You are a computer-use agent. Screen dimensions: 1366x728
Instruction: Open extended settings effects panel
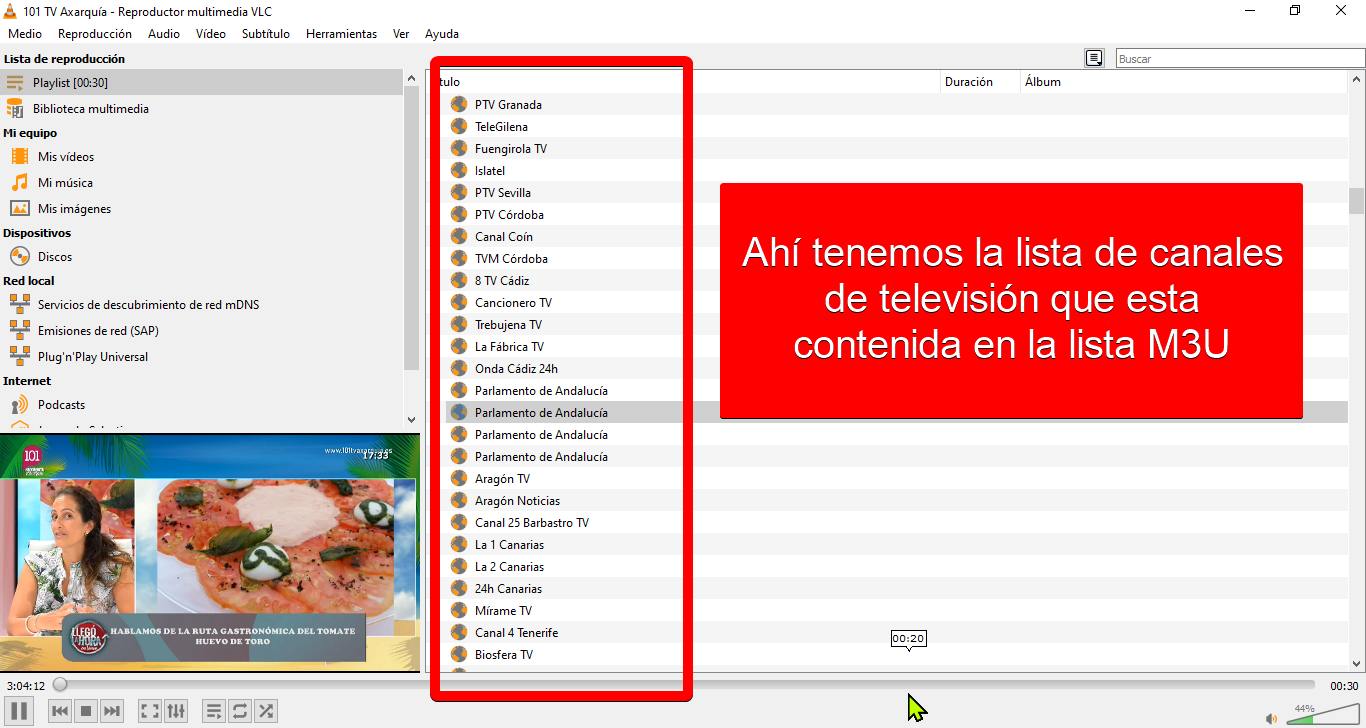(176, 711)
